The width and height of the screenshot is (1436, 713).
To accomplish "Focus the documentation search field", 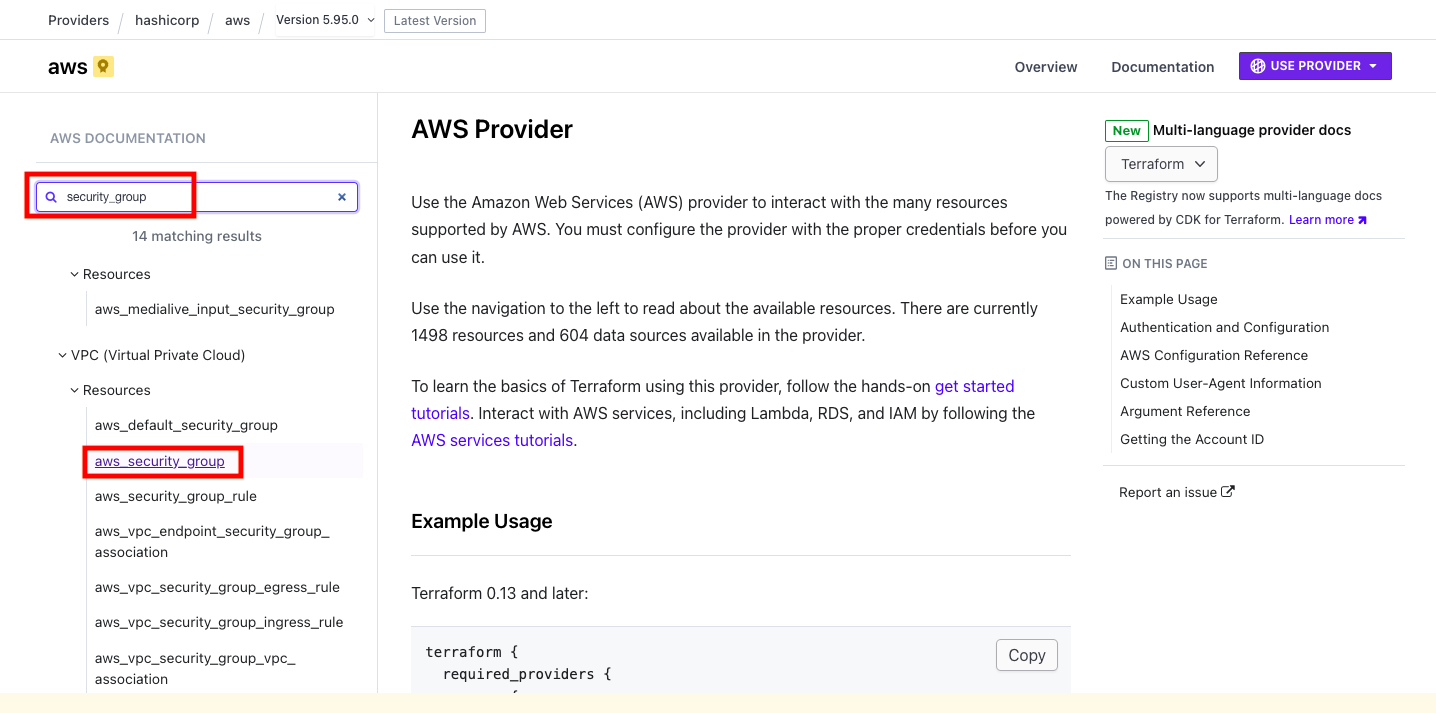I will (x=197, y=197).
